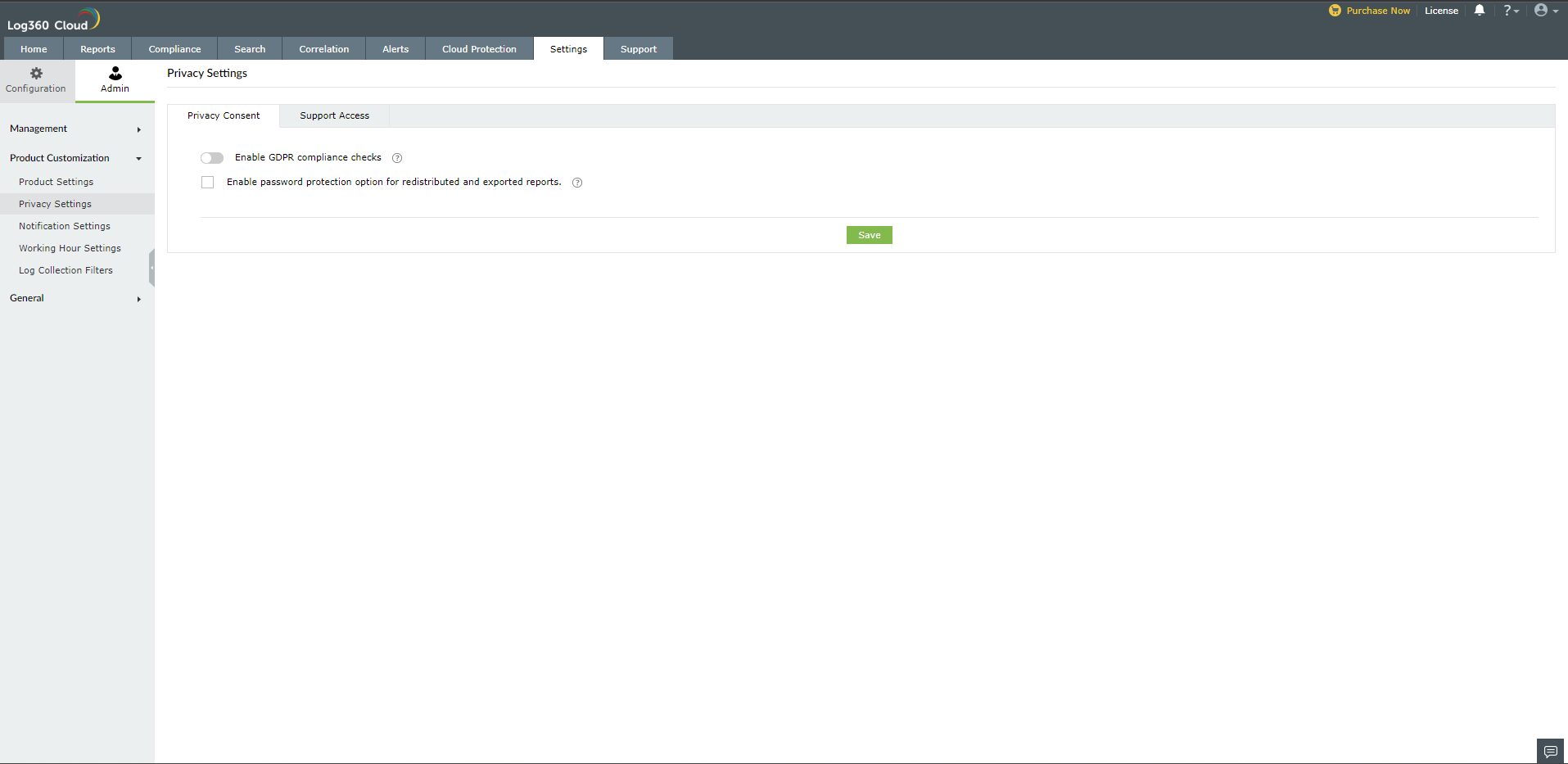Open the help question mark menu

[x=1511, y=11]
